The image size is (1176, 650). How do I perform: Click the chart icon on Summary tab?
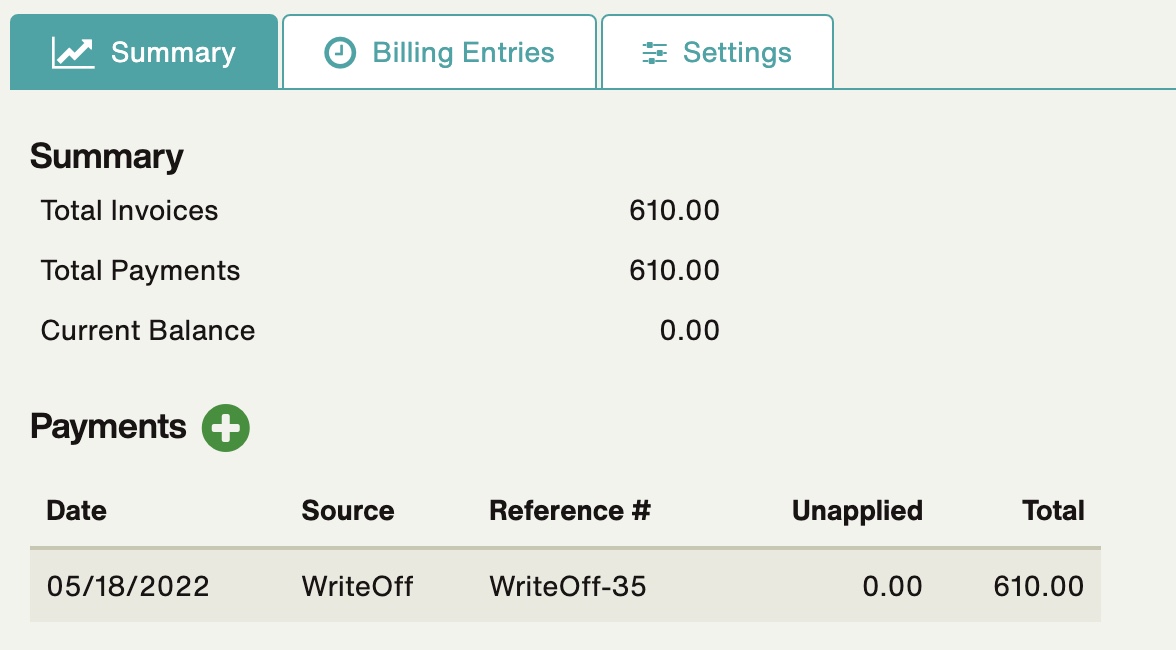[73, 53]
